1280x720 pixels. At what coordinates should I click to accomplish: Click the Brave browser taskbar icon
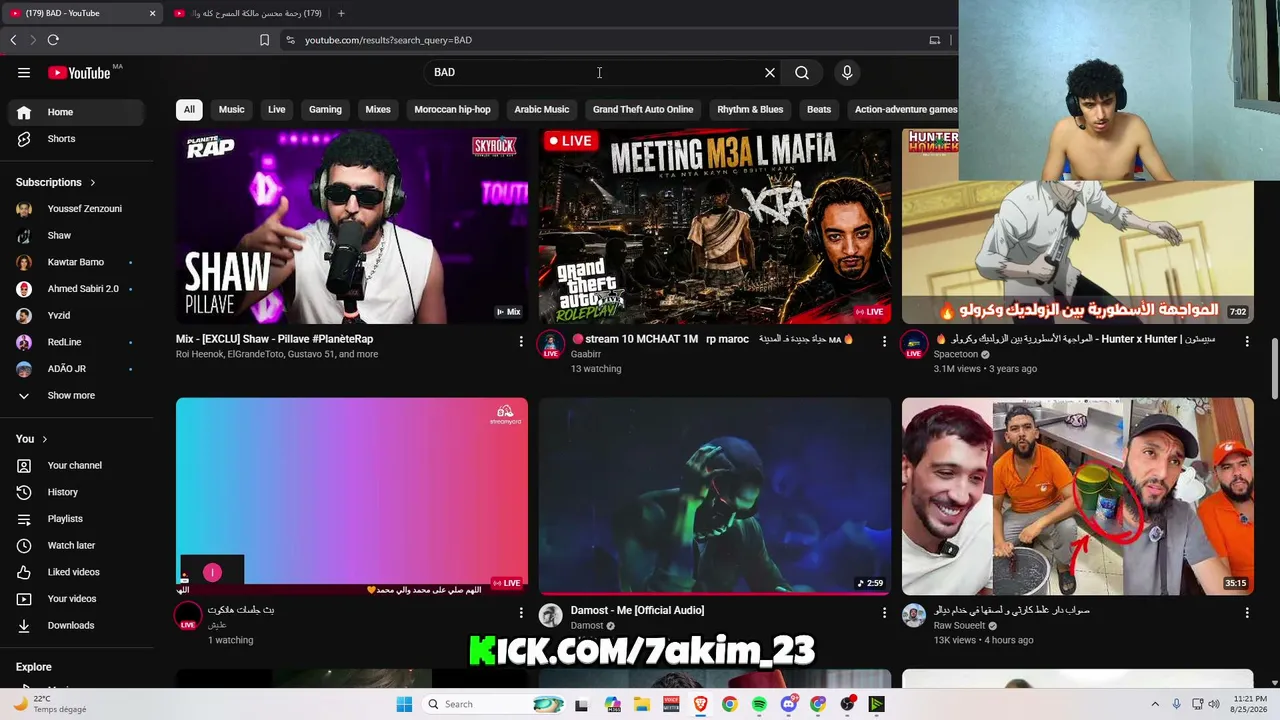(x=700, y=704)
